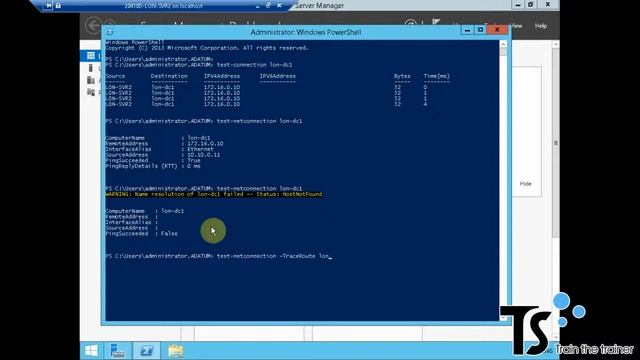Go back in Server Manager navigation
640x360 pixels.
pos(93,25)
